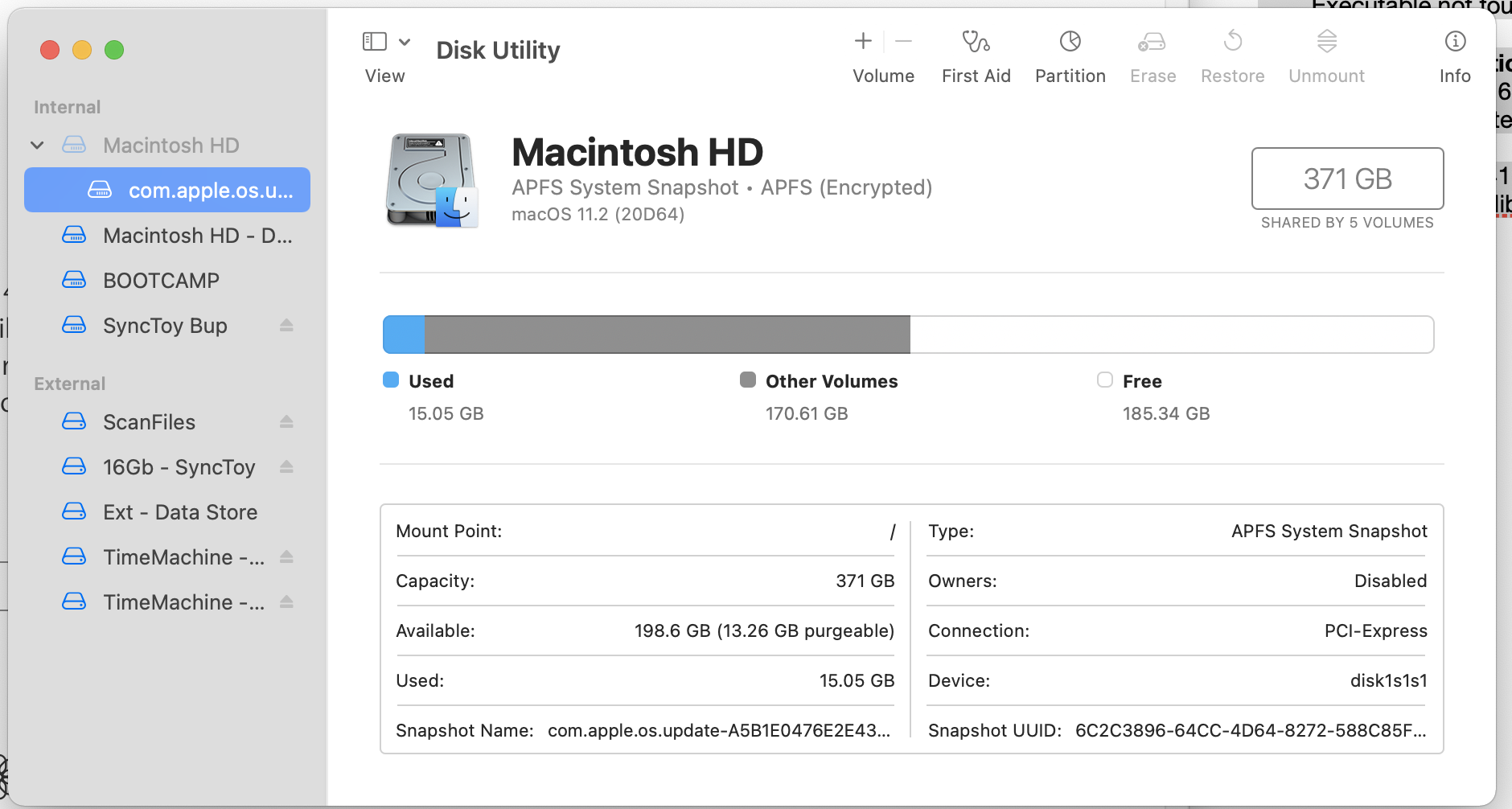Click the PCI-Express connection value

(x=1375, y=631)
